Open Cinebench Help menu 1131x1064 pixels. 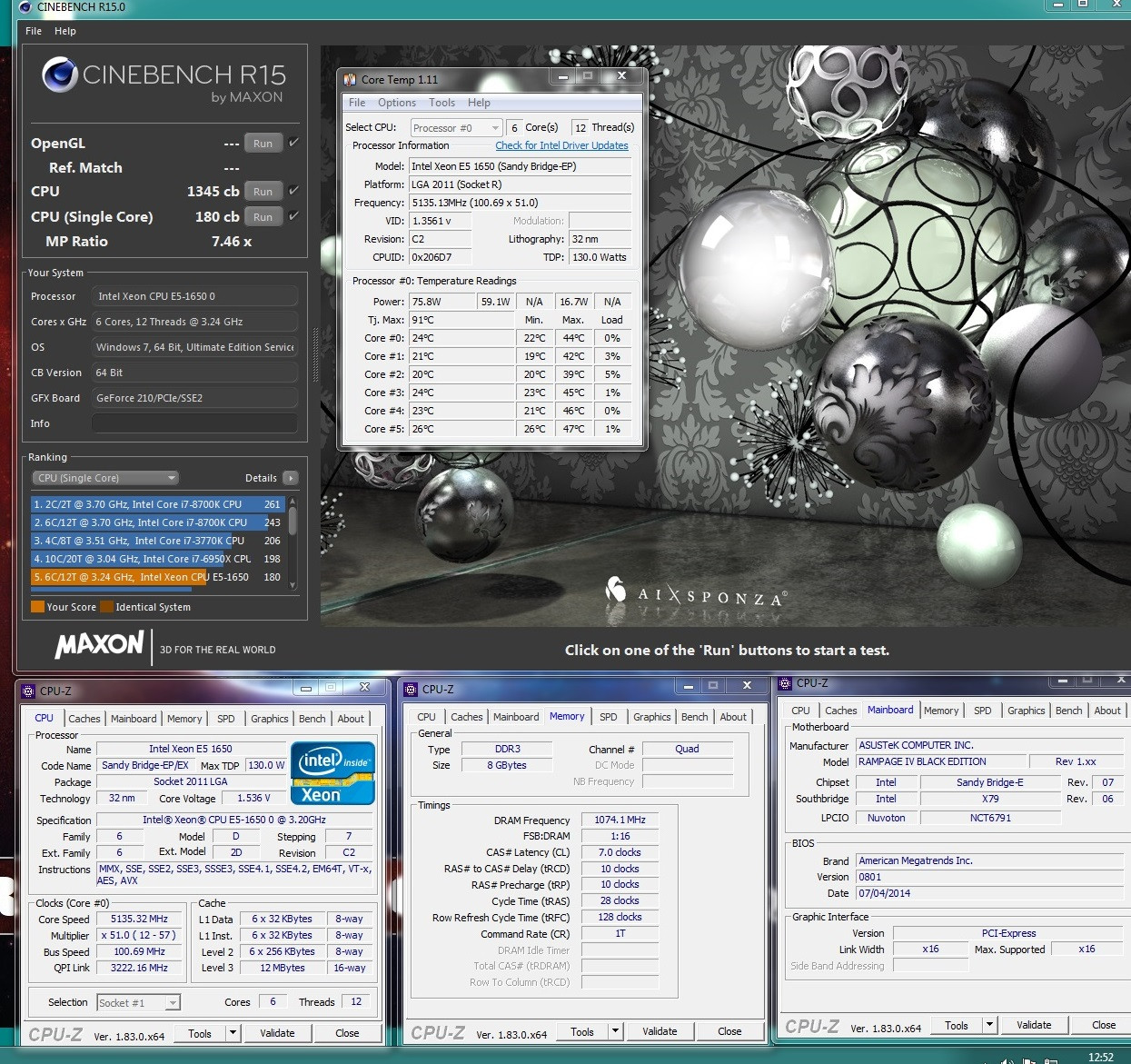coord(65,31)
